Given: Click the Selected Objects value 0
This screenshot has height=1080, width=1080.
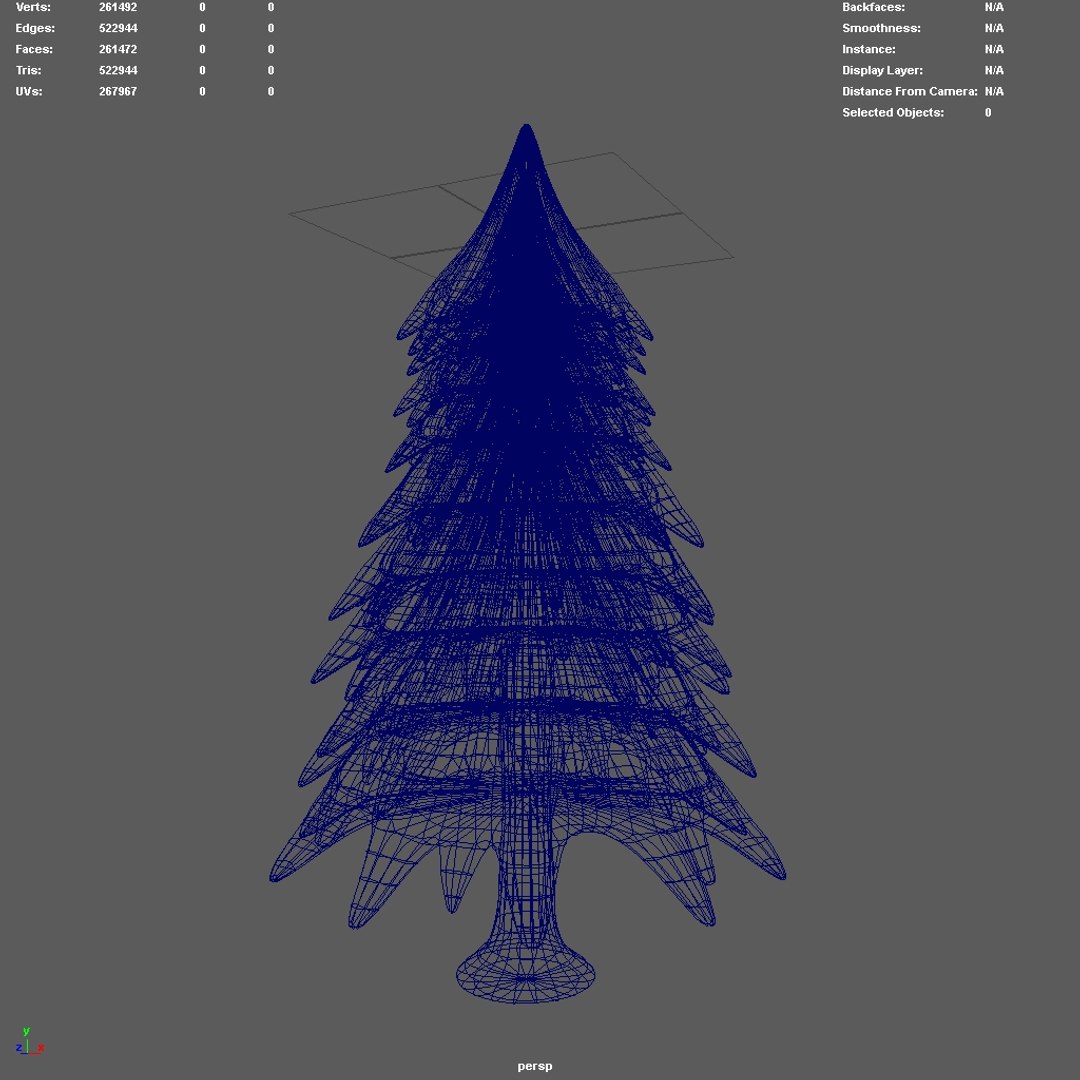Looking at the screenshot, I should point(988,112).
